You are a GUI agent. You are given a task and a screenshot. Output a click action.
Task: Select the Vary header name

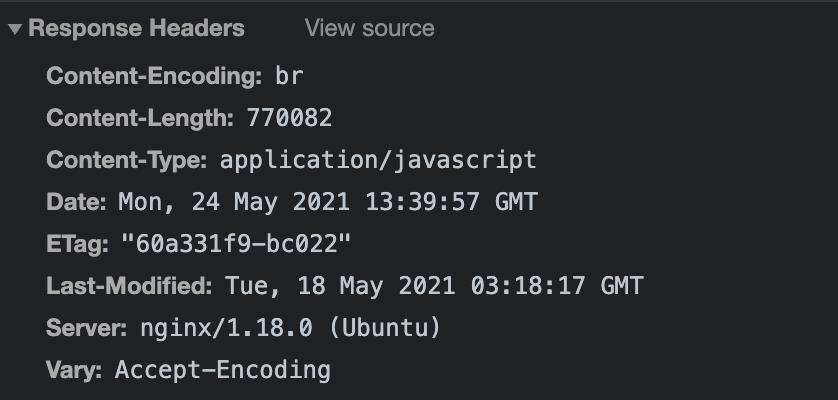[74, 370]
